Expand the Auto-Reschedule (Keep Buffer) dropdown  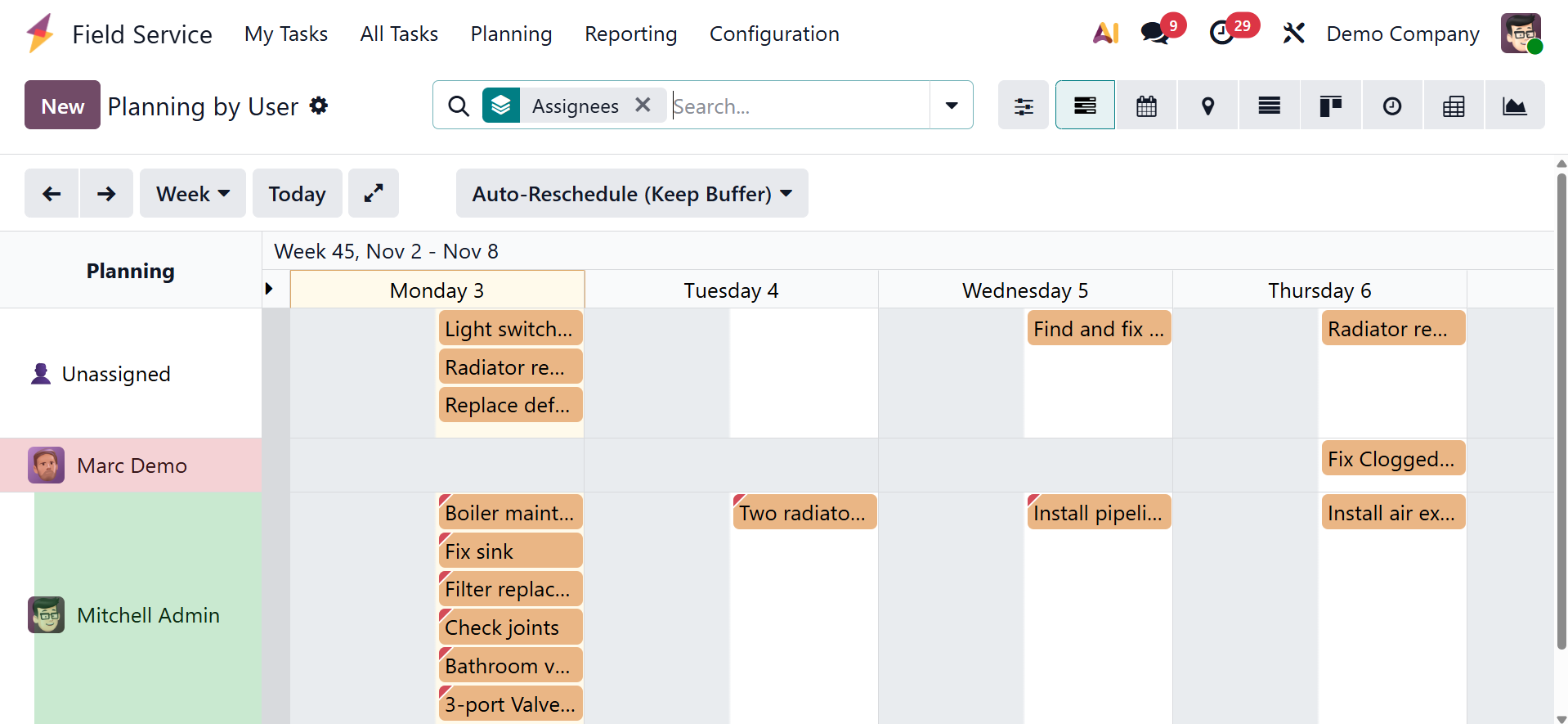point(631,194)
